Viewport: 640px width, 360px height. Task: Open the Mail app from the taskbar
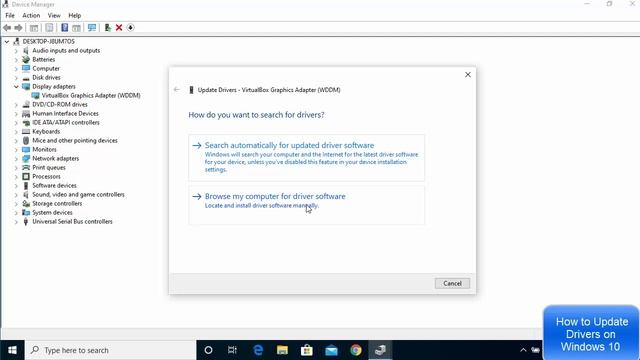pyautogui.click(x=331, y=350)
